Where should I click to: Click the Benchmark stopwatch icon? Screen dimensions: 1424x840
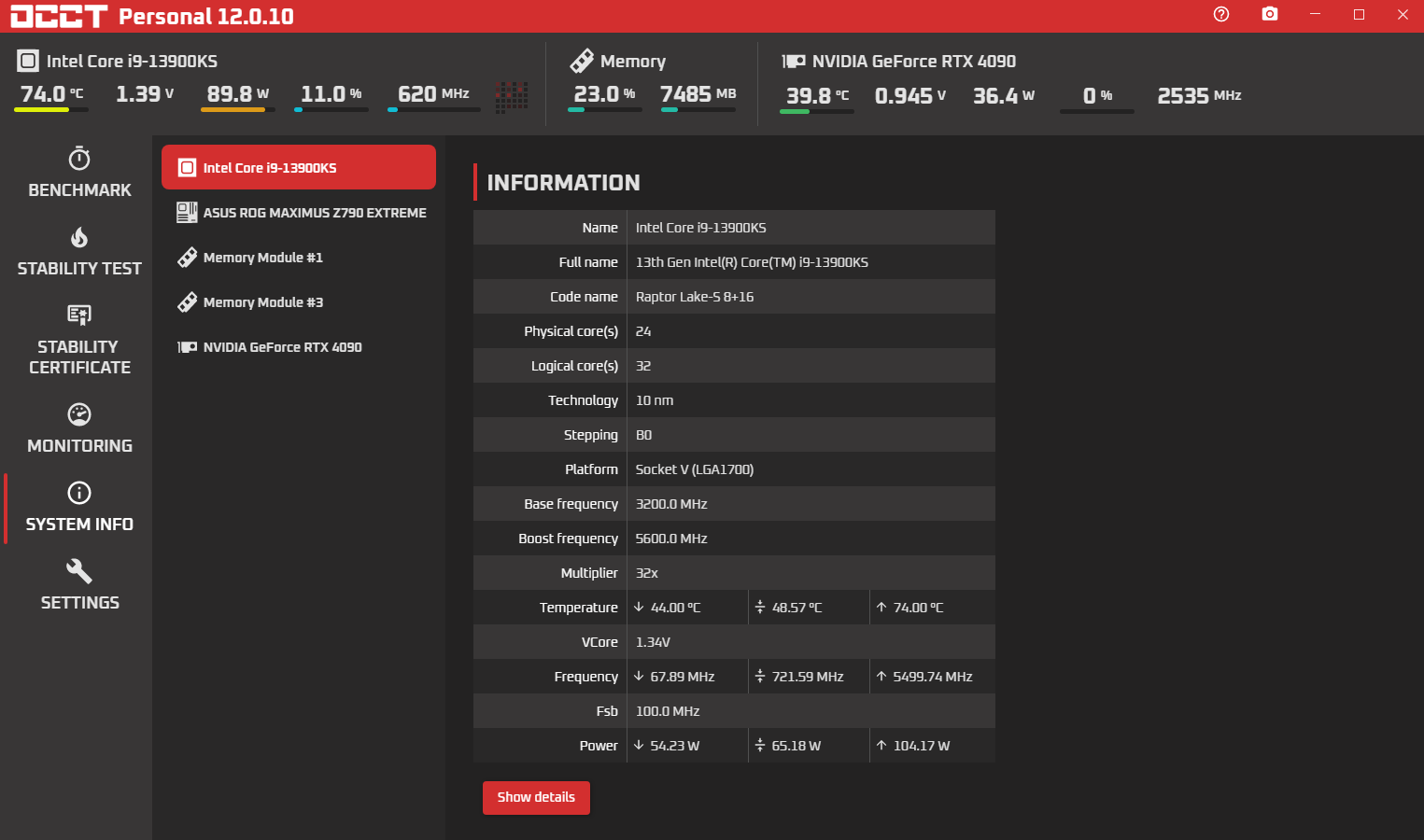79,158
